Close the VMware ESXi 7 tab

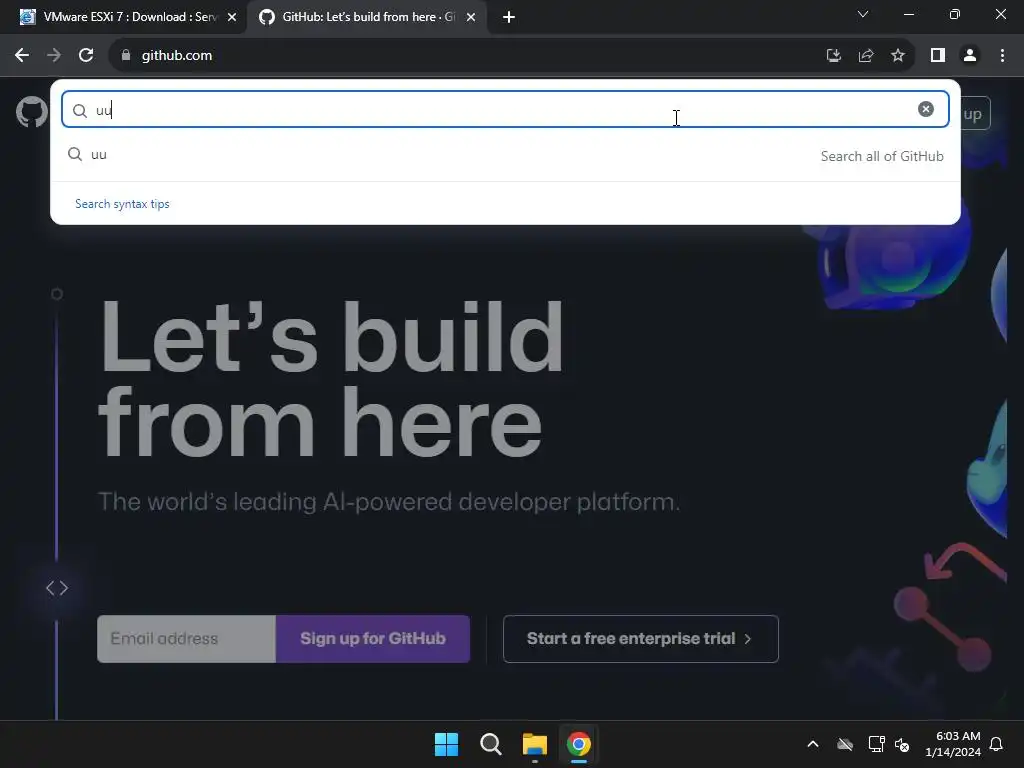point(232,17)
